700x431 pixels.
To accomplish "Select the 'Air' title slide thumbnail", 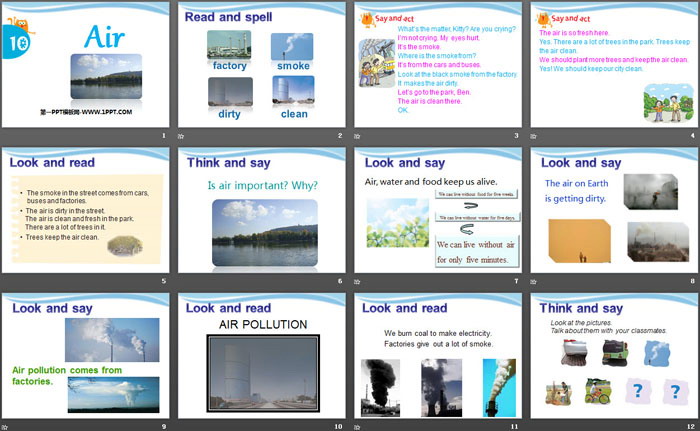I will (x=85, y=65).
